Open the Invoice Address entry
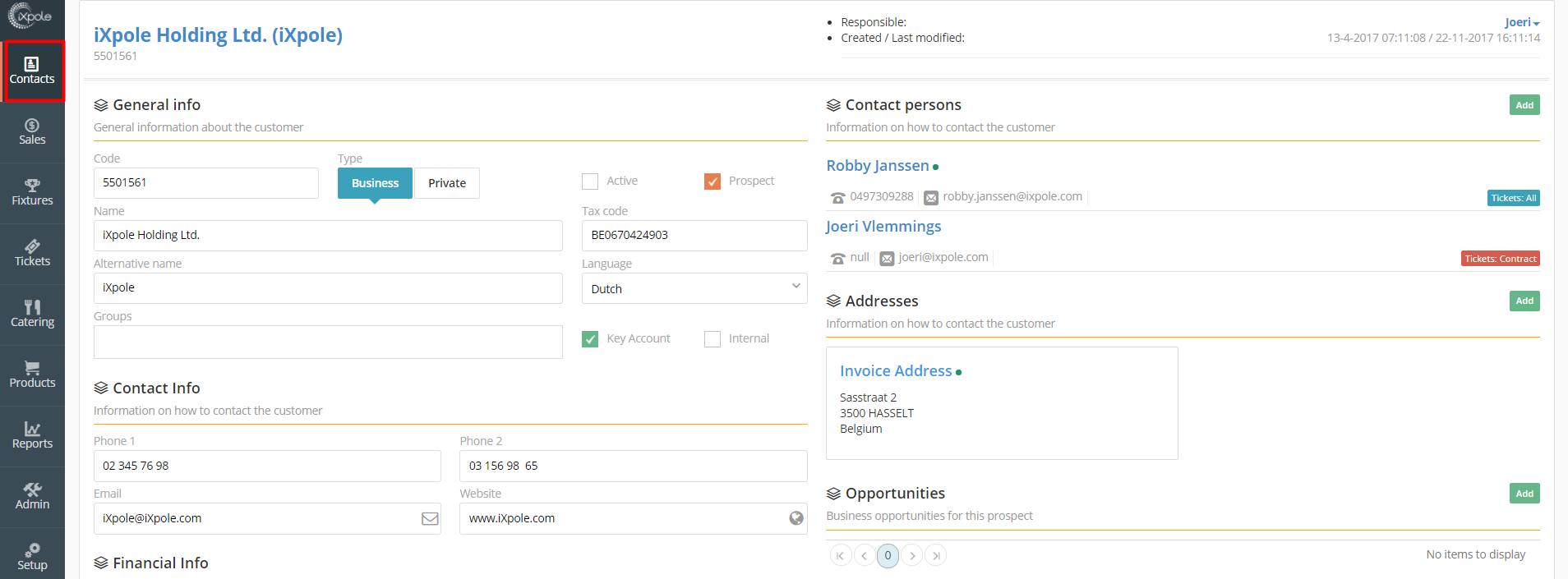Viewport: 1568px width, 579px height. point(896,371)
